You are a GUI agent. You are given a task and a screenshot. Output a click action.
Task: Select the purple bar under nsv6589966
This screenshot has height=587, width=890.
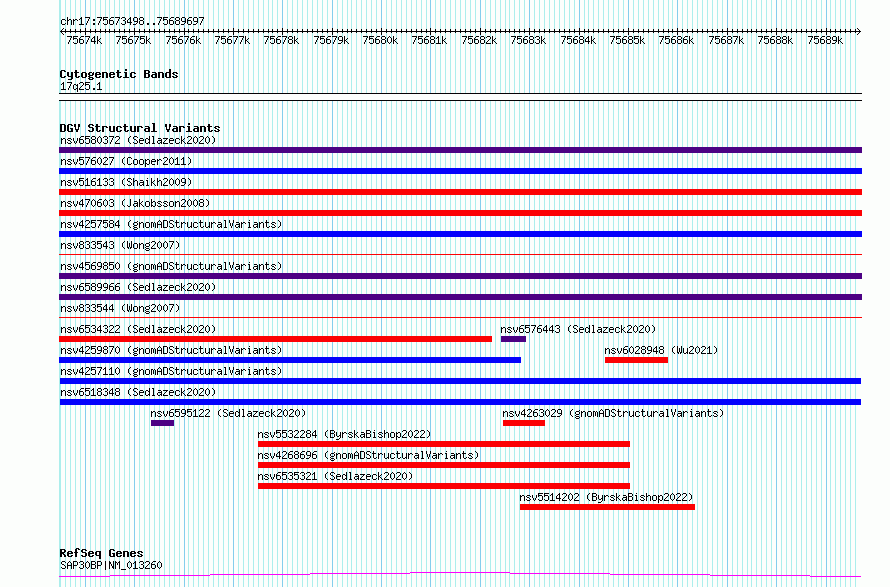pos(460,297)
